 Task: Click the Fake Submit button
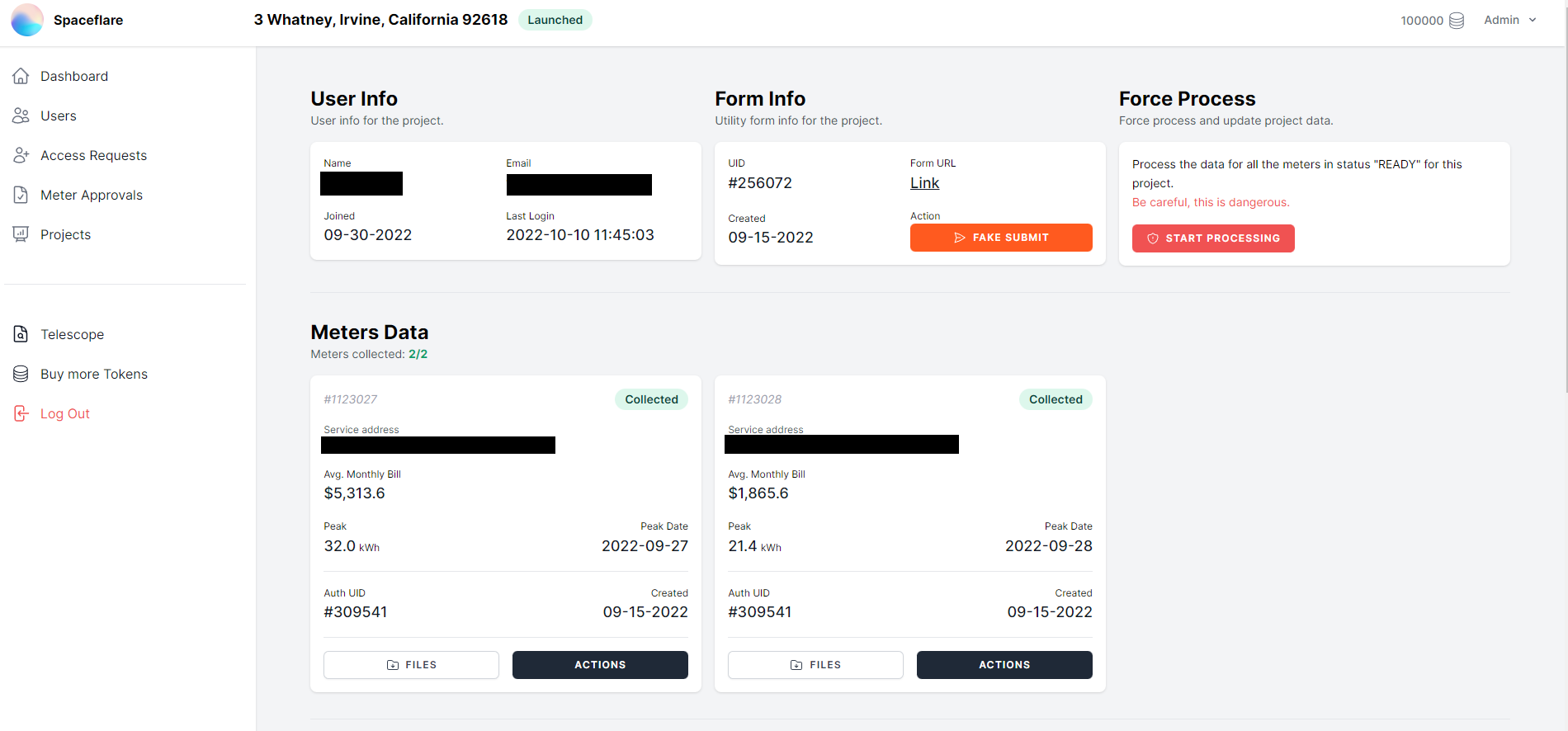coord(1001,238)
